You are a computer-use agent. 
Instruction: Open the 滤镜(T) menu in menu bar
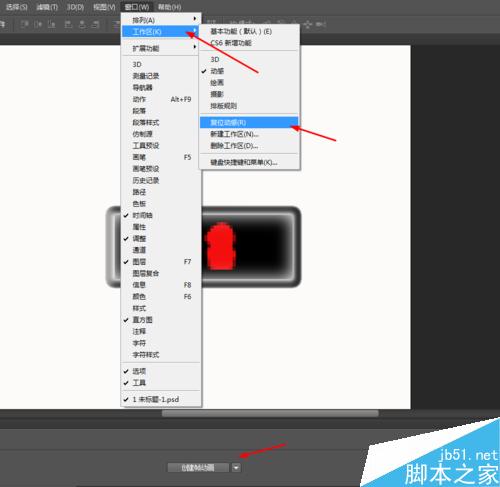click(47, 7)
